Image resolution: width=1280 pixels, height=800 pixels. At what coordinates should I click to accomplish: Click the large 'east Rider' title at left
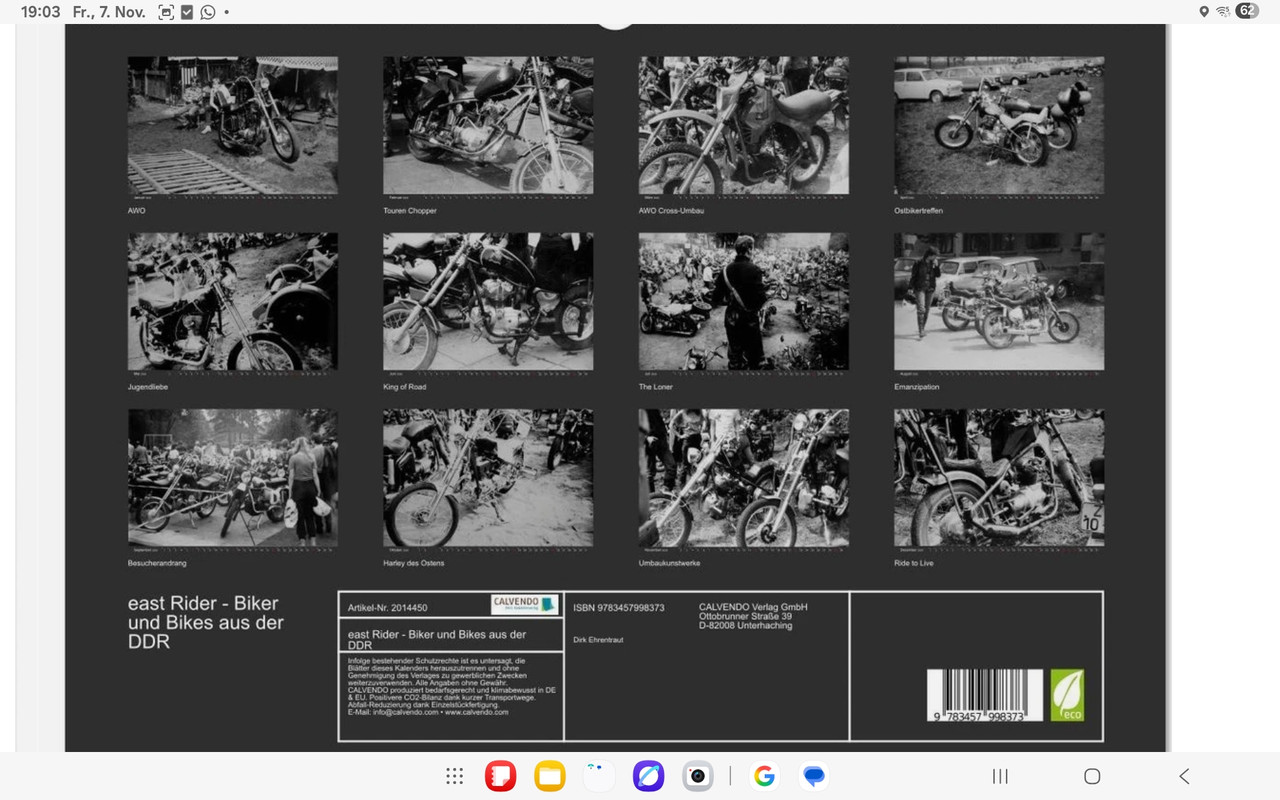point(206,622)
